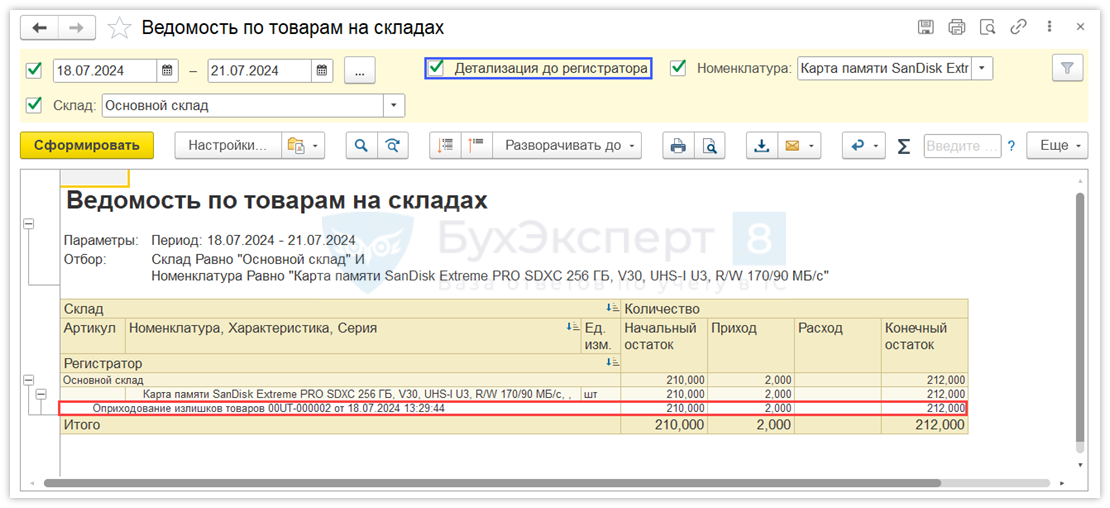This screenshot has width=1110, height=508.
Task: Click the Склад field Основной склад
Action: 243,106
